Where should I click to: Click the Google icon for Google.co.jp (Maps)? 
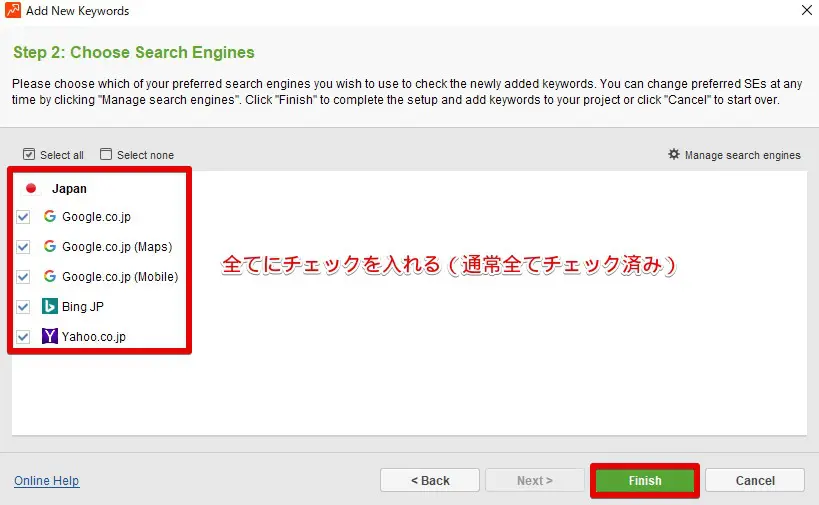(50, 246)
